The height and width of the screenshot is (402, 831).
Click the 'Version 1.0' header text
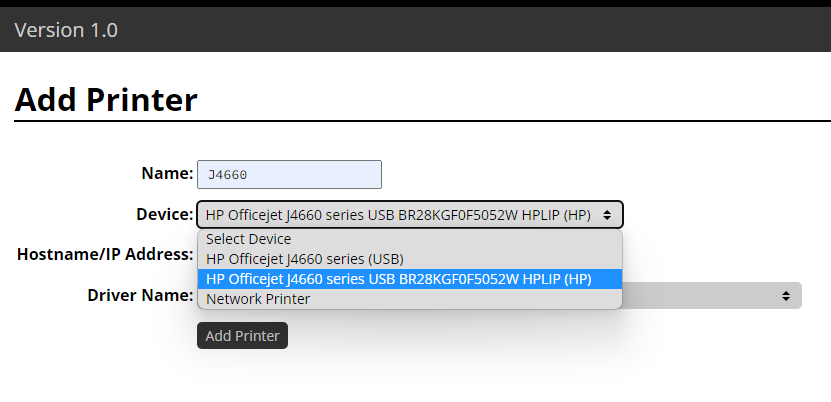tap(66, 30)
